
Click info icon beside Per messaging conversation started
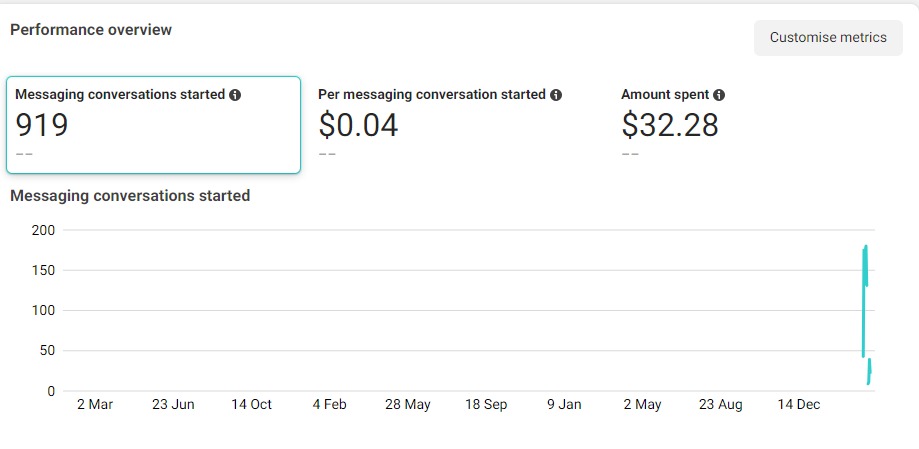[x=556, y=95]
